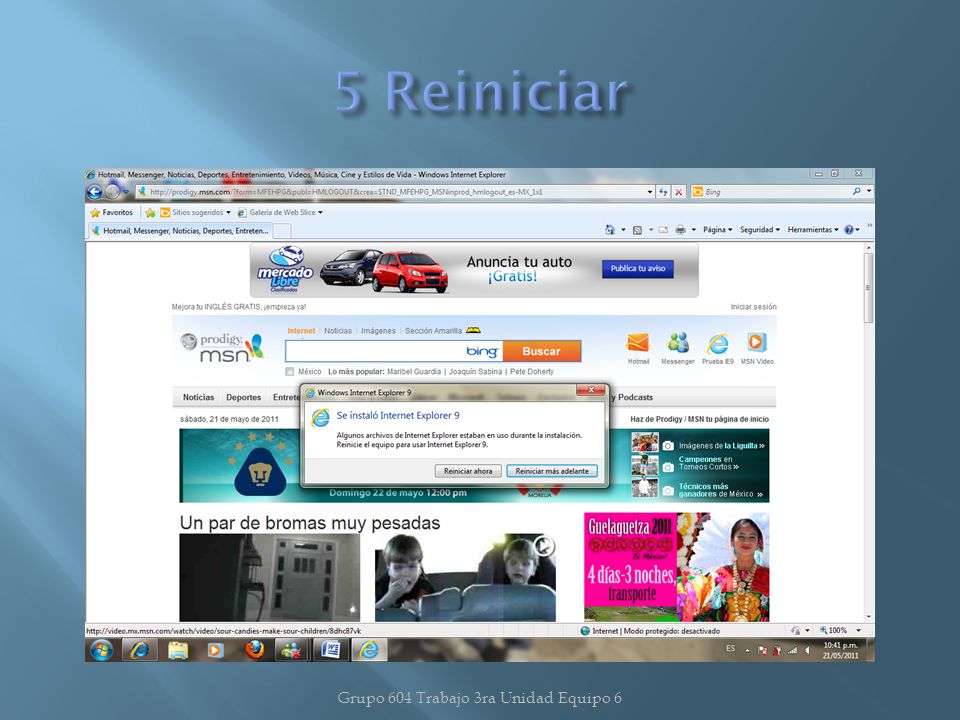Select the Imágenes search category
This screenshot has height=720, width=960.
pyautogui.click(x=378, y=331)
